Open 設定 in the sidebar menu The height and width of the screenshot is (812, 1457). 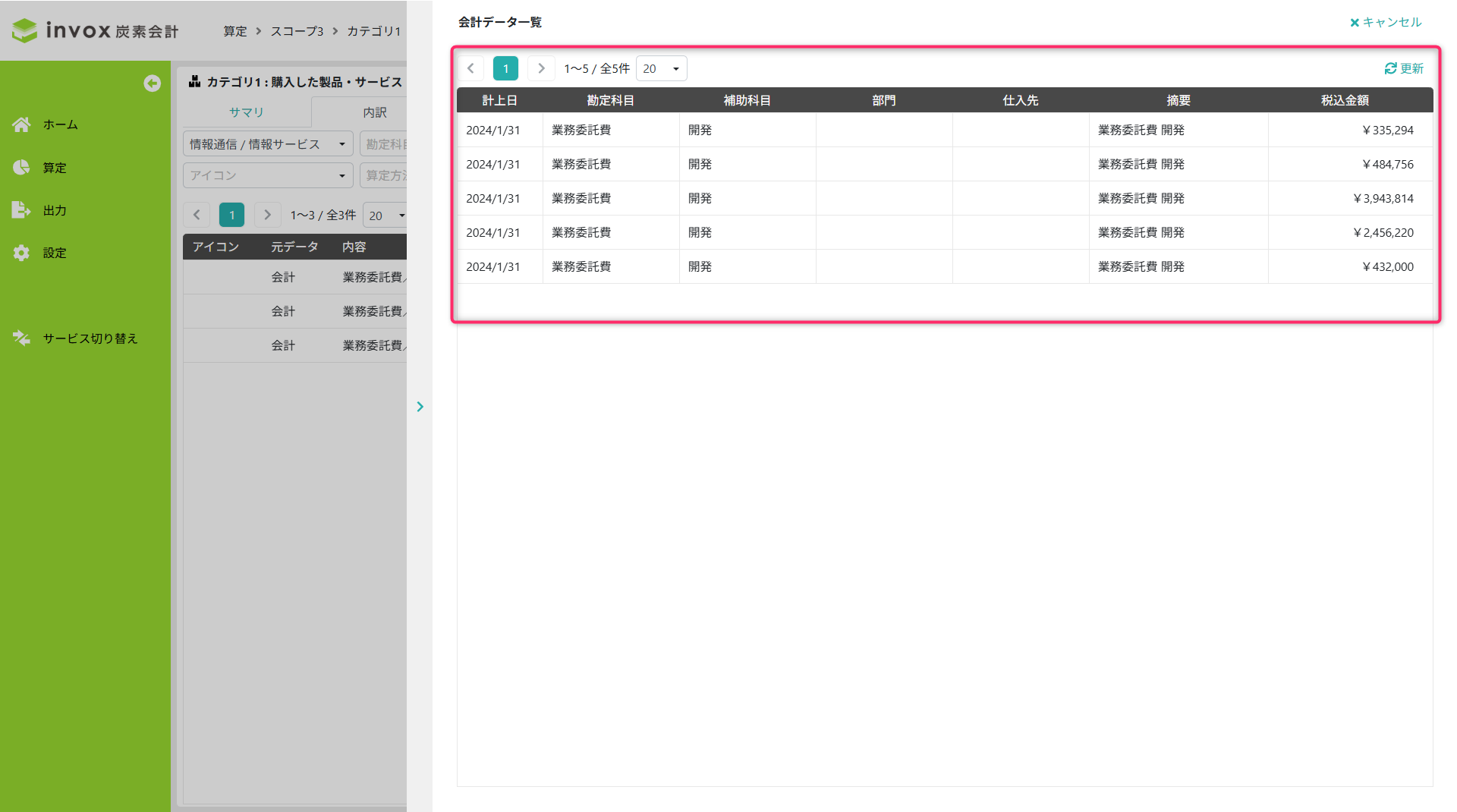55,253
